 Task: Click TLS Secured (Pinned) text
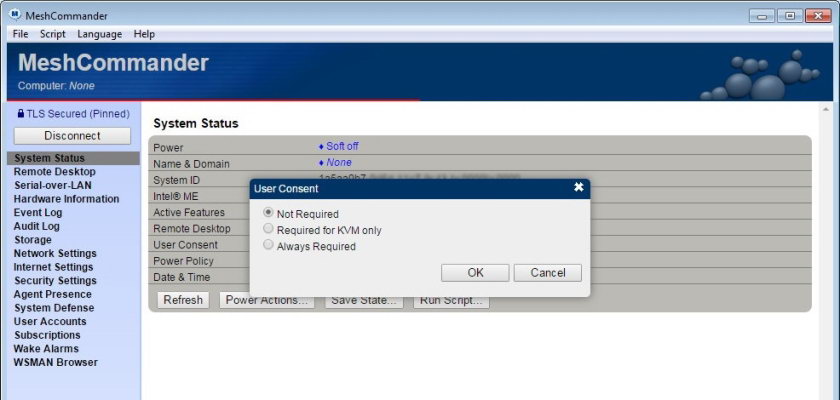tap(78, 114)
